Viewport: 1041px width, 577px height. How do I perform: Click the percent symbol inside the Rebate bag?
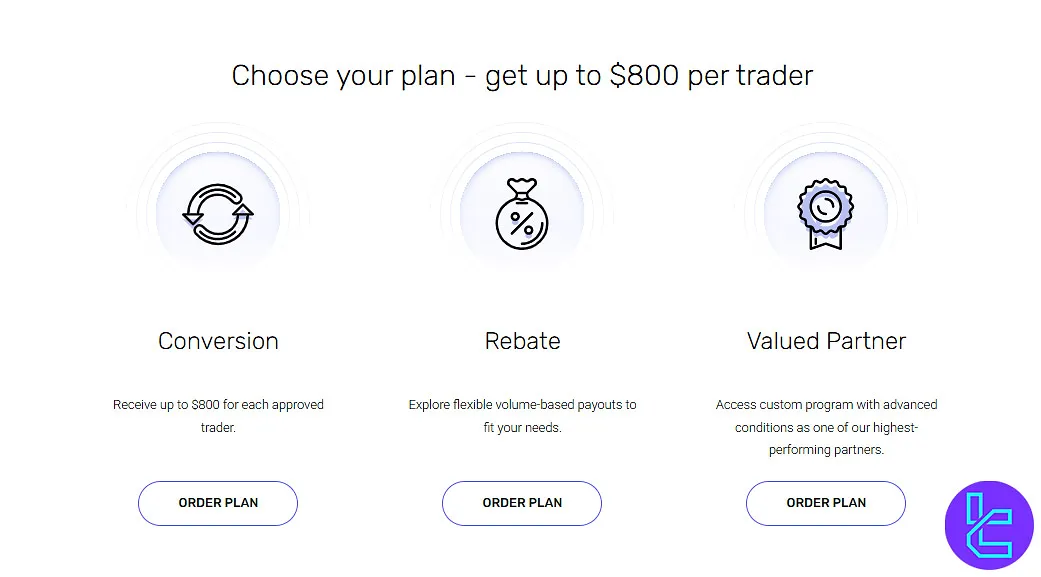click(x=524, y=222)
